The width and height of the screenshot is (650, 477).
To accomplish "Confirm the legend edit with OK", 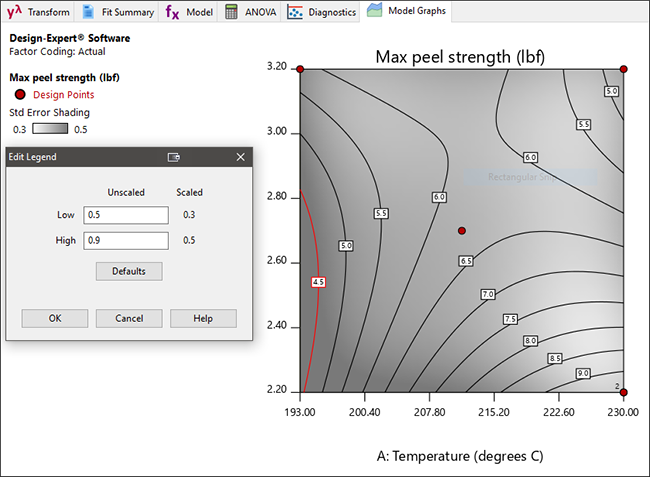I will 55,318.
